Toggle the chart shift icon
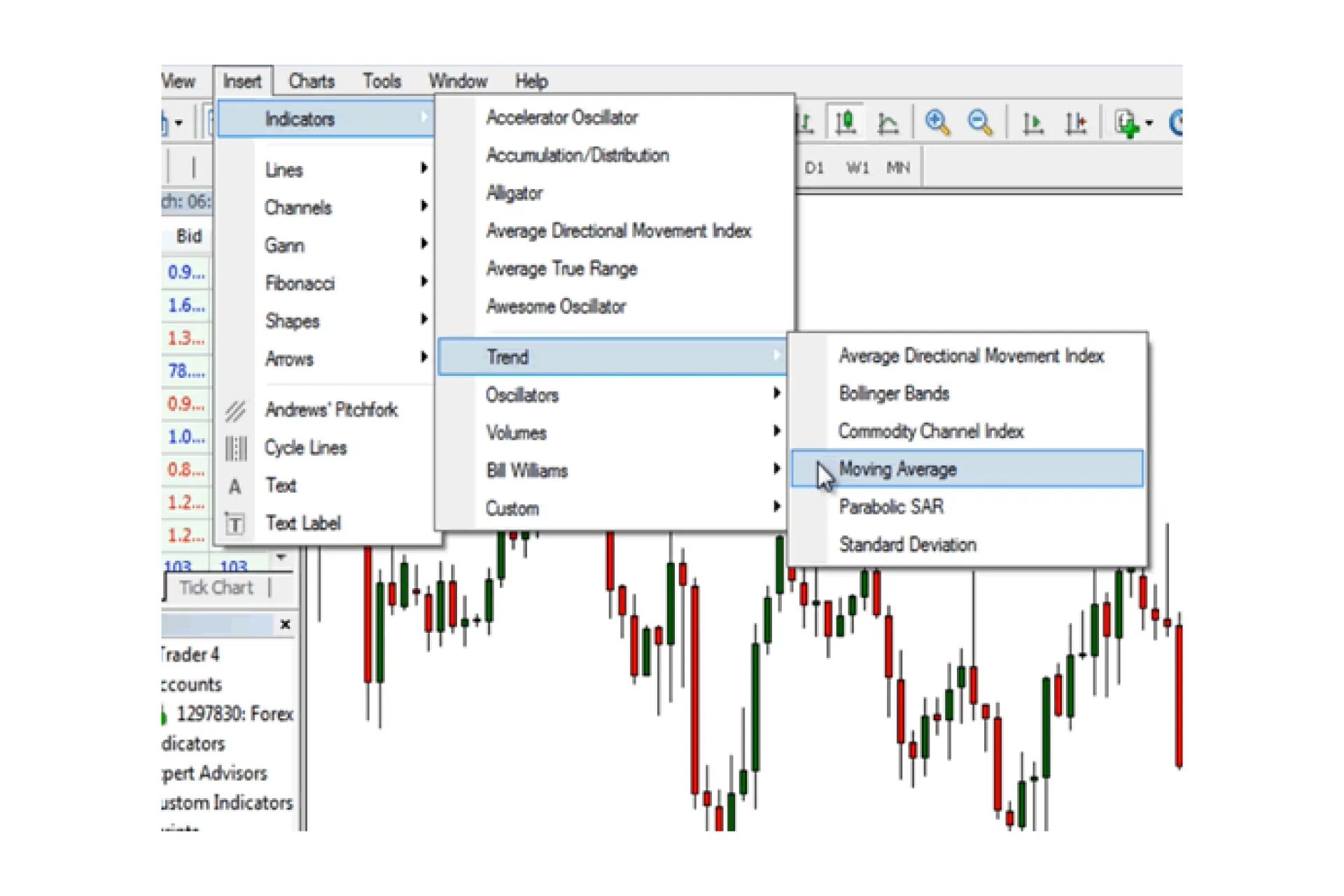1344x896 pixels. (x=1075, y=123)
